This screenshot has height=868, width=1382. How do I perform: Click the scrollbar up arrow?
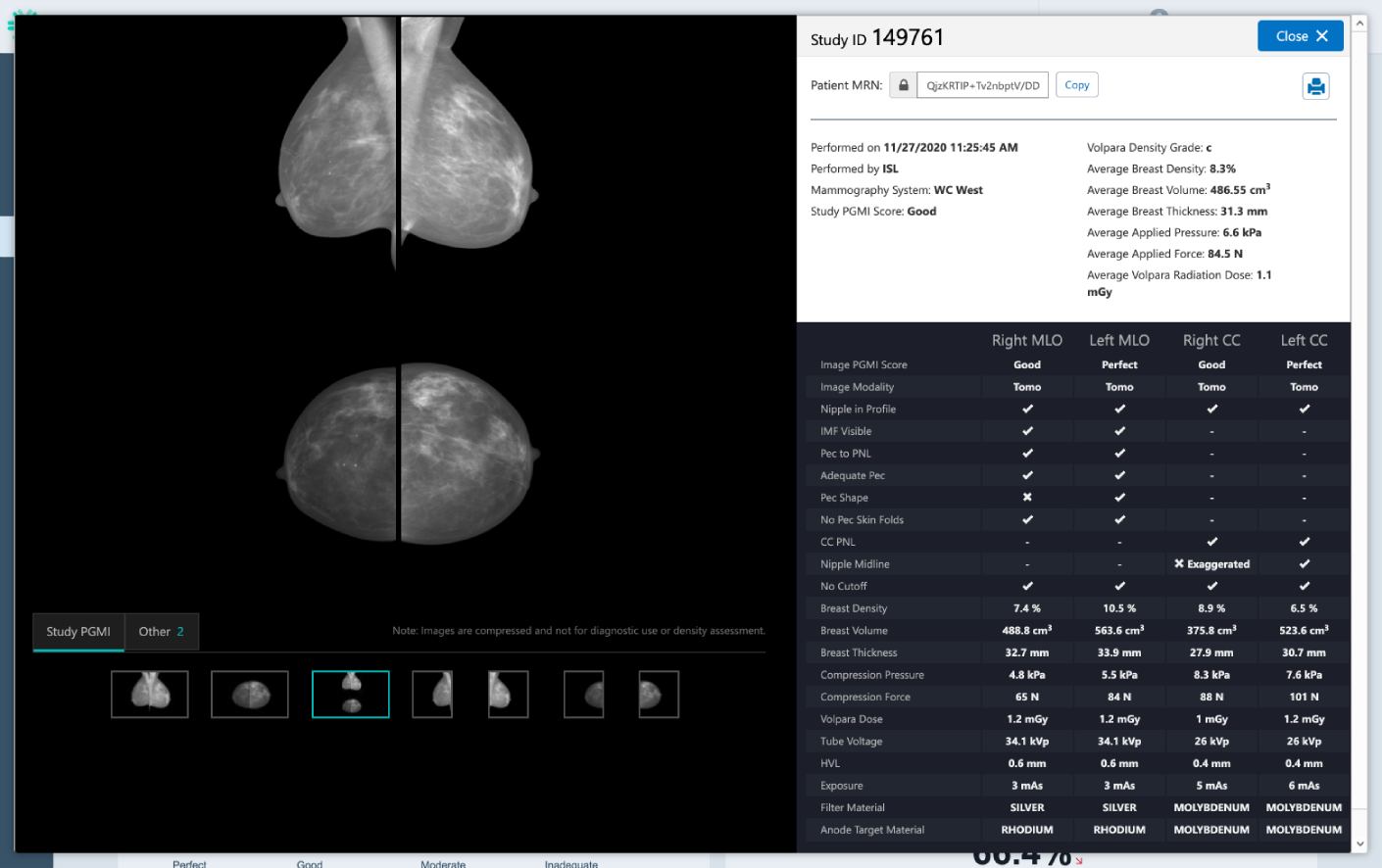click(x=1358, y=23)
